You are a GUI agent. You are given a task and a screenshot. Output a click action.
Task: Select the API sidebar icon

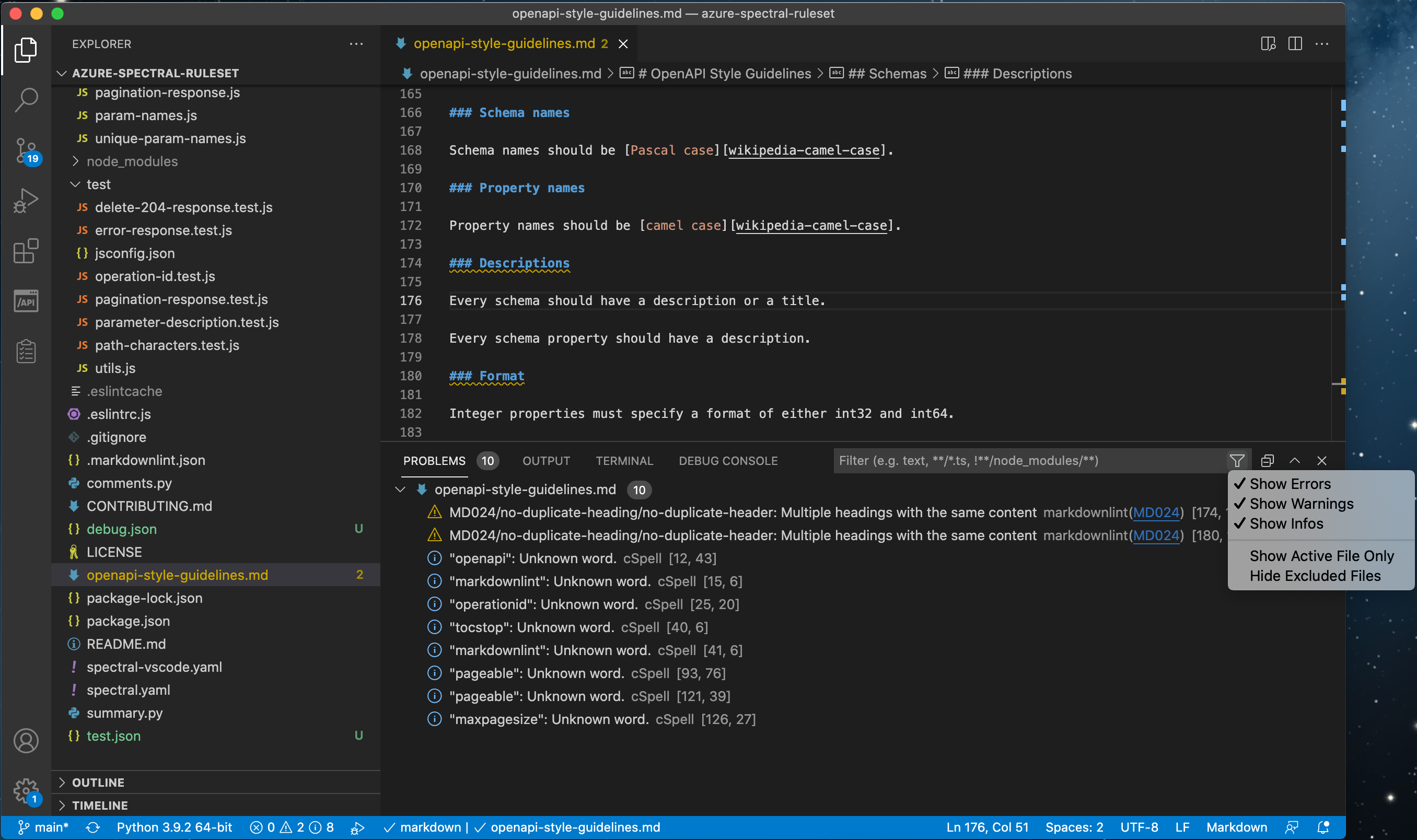point(26,300)
